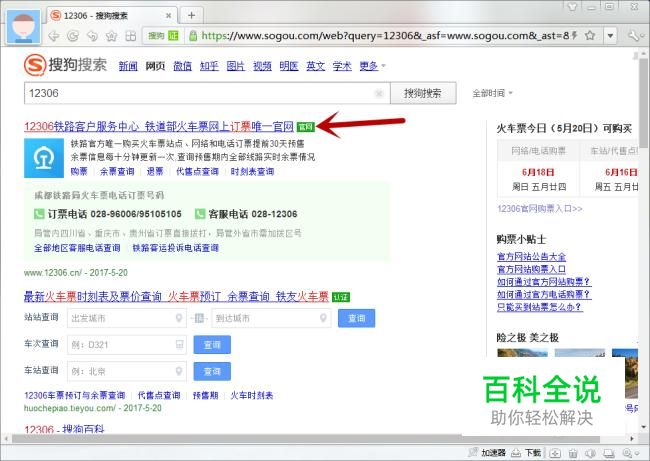Open the 时刻表查询 sublink
Image resolution: width=650 pixels, height=461 pixels.
[x=252, y=171]
